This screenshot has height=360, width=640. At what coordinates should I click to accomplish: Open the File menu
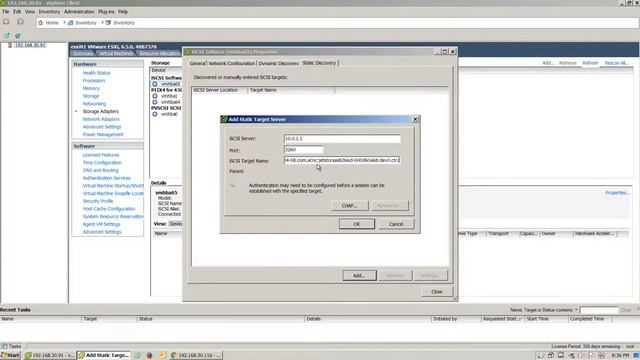pyautogui.click(x=6, y=12)
